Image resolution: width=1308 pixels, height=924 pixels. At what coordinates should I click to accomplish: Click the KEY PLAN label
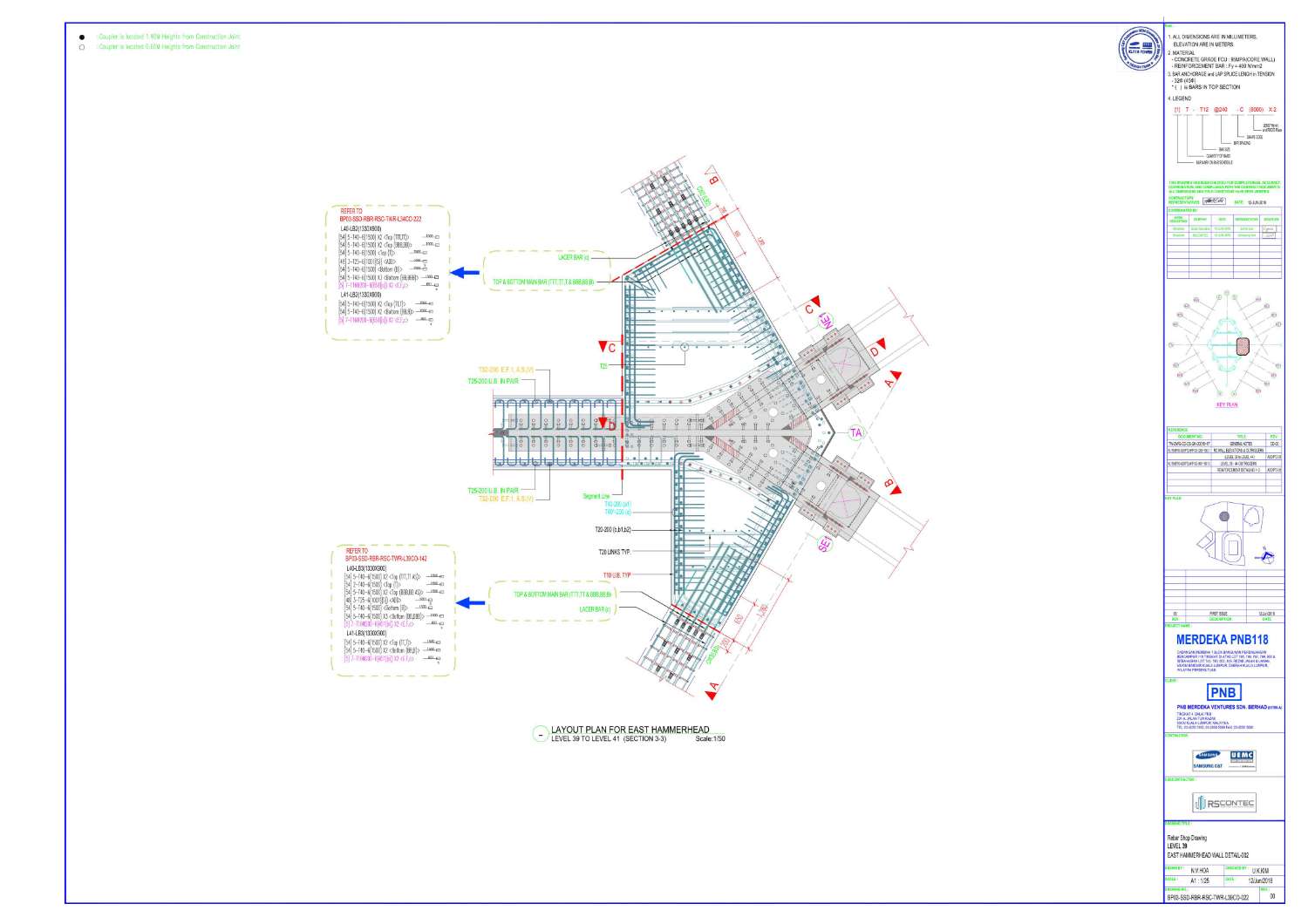pyautogui.click(x=1227, y=405)
